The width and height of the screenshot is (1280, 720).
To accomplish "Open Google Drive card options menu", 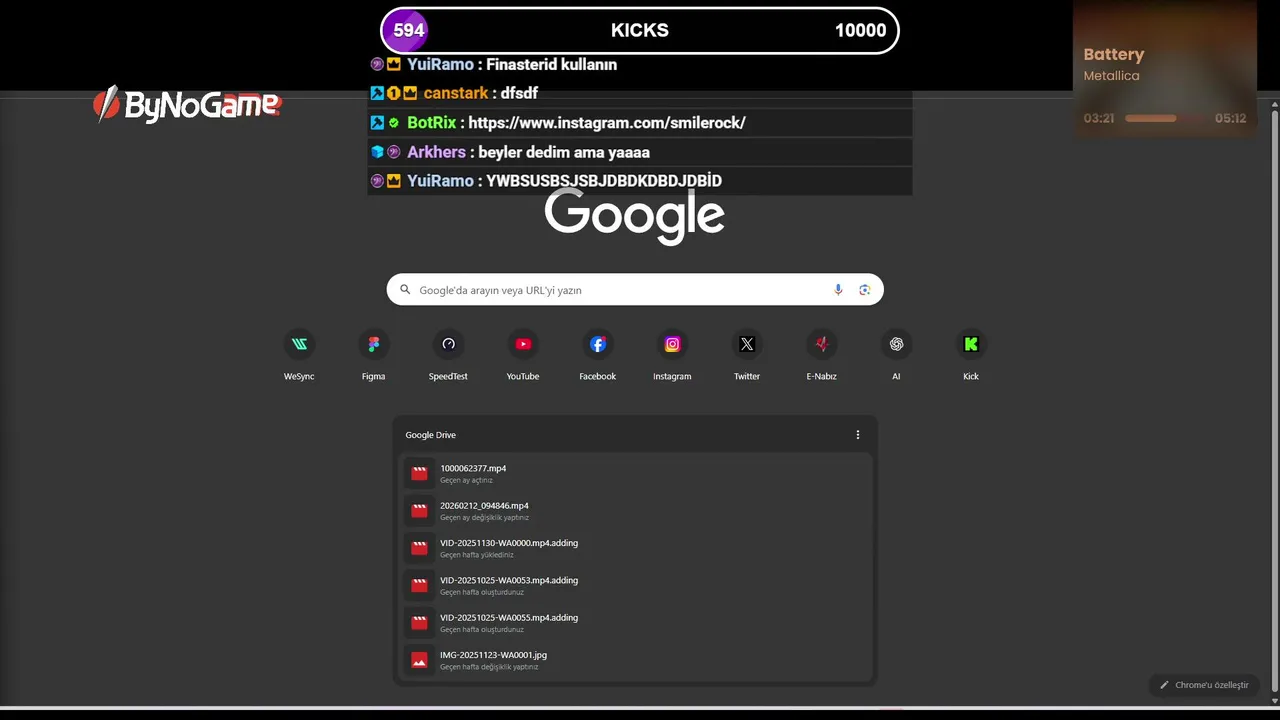I will pos(857,435).
